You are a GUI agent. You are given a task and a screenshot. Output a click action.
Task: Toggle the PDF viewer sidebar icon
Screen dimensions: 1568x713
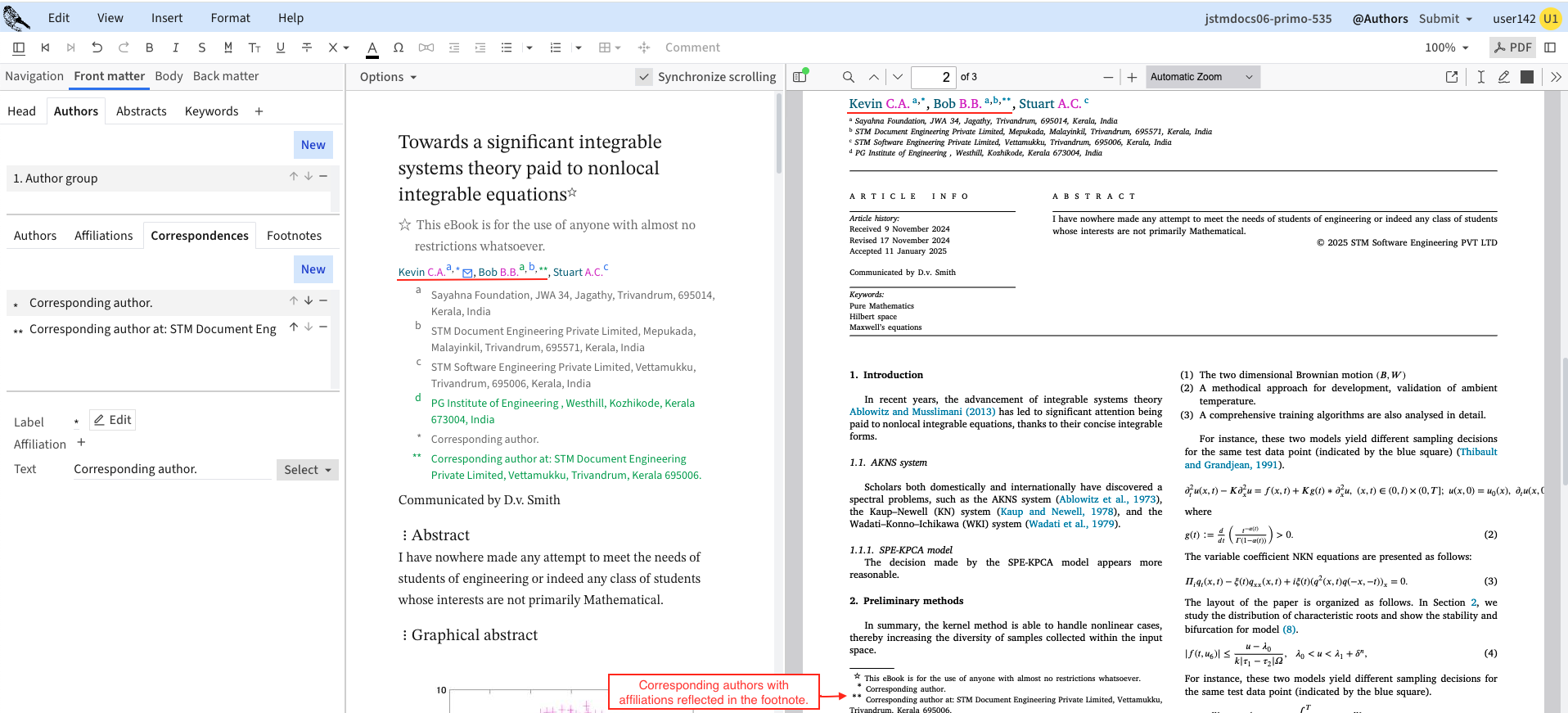(800, 77)
